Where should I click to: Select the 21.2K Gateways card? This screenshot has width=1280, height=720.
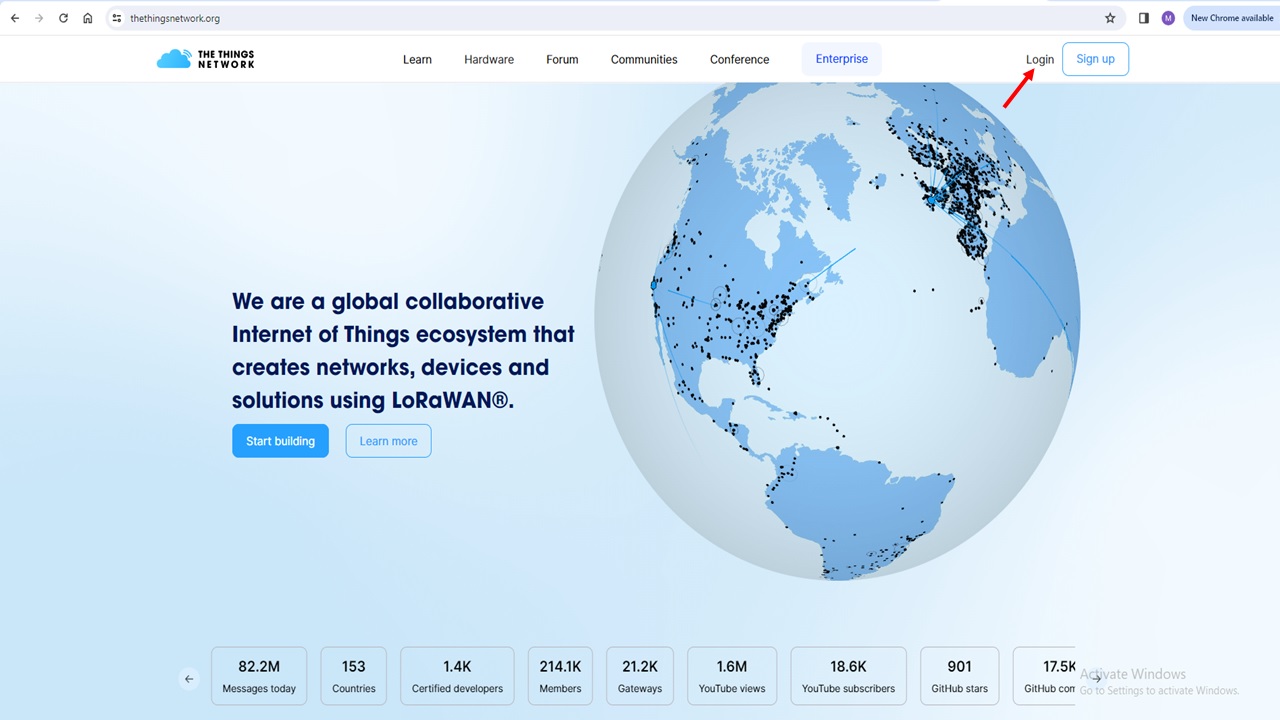tap(640, 676)
